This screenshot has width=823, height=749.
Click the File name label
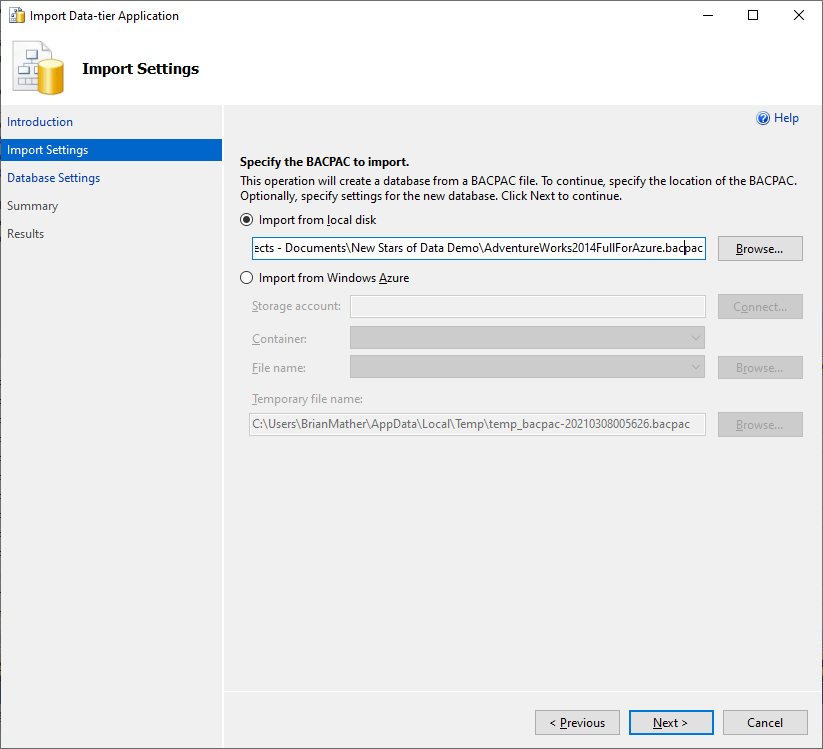pyautogui.click(x=279, y=368)
